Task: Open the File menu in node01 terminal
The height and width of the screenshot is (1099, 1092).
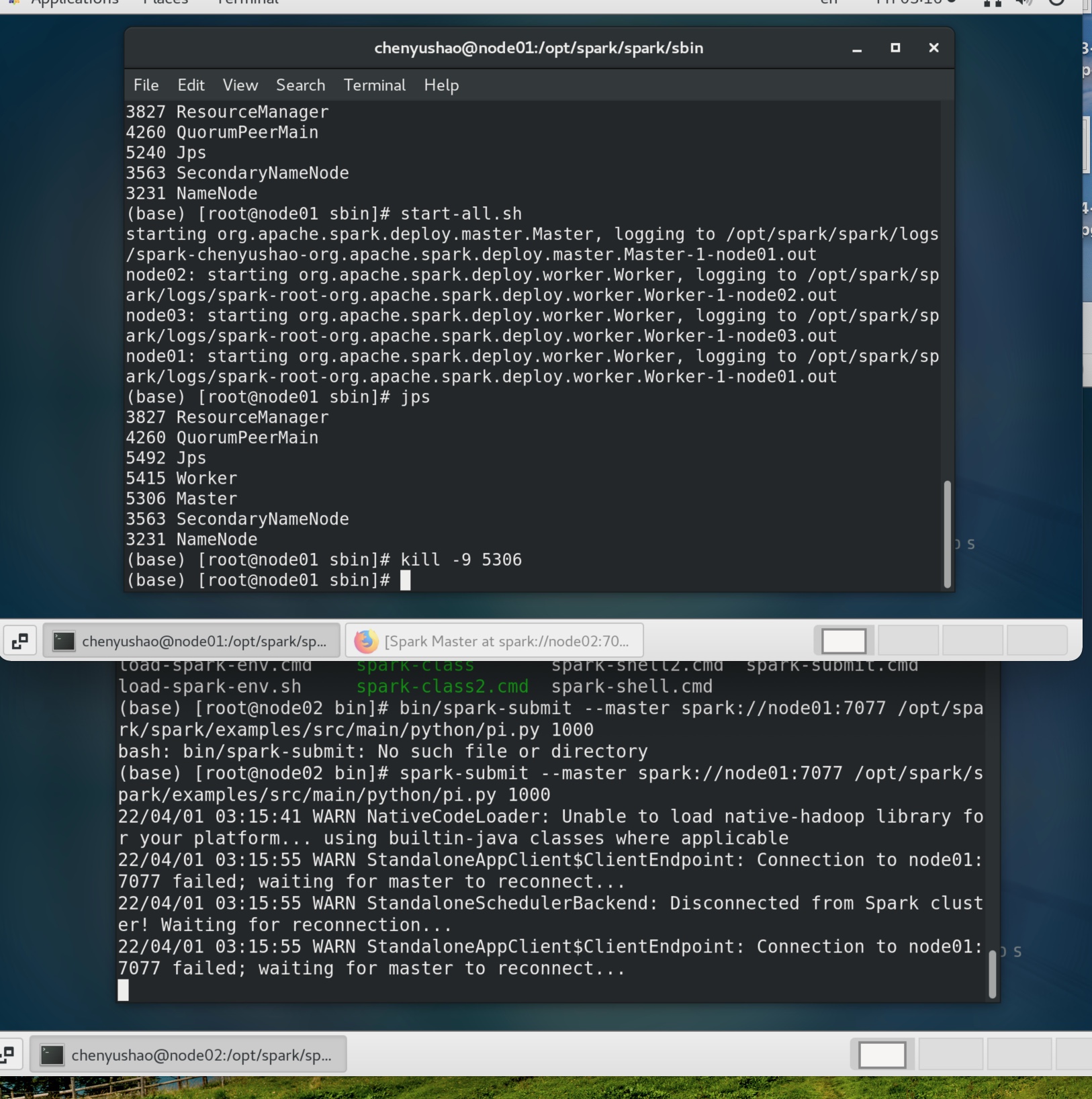Action: 146,85
